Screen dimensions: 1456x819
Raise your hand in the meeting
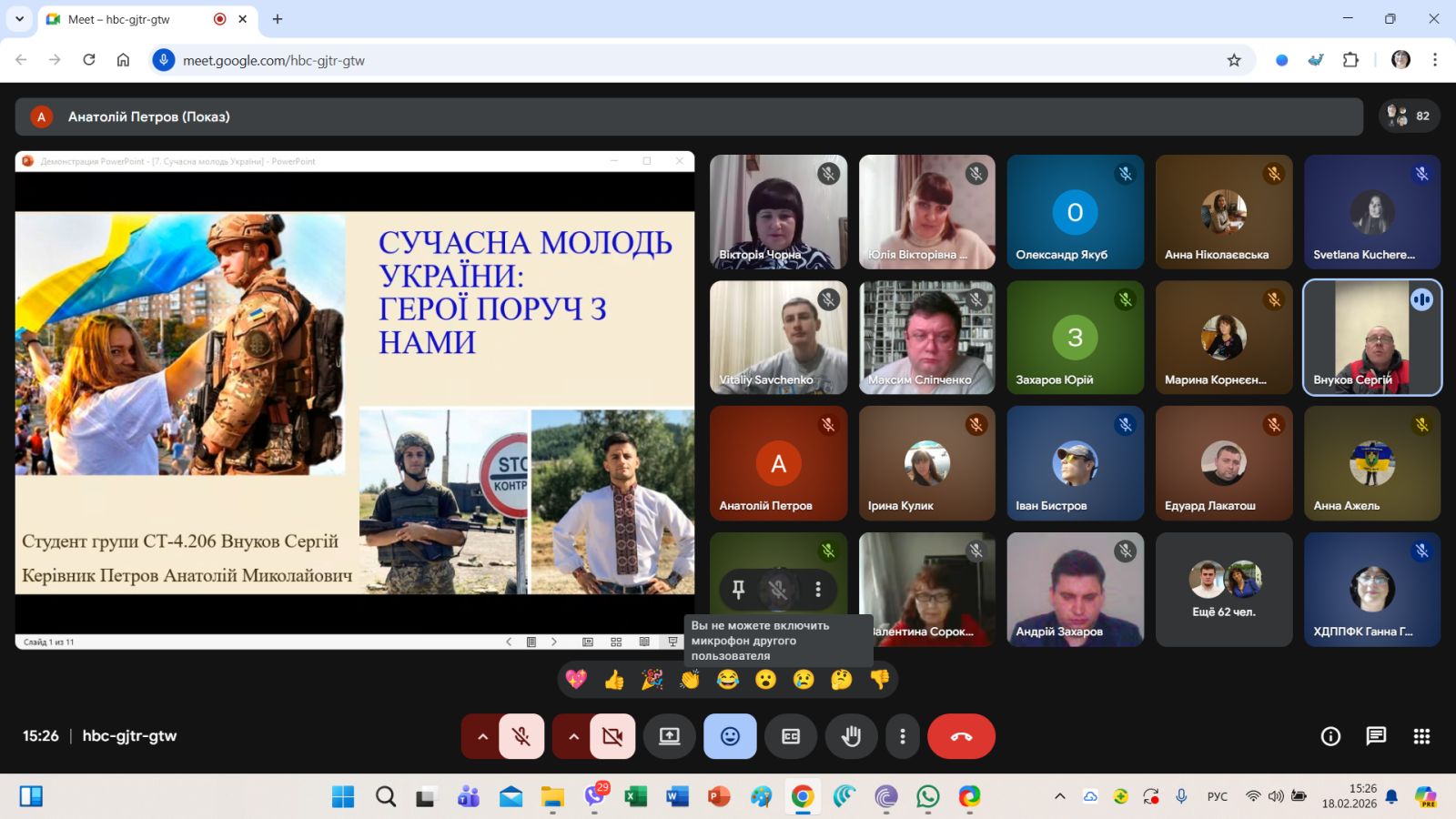pyautogui.click(x=851, y=736)
